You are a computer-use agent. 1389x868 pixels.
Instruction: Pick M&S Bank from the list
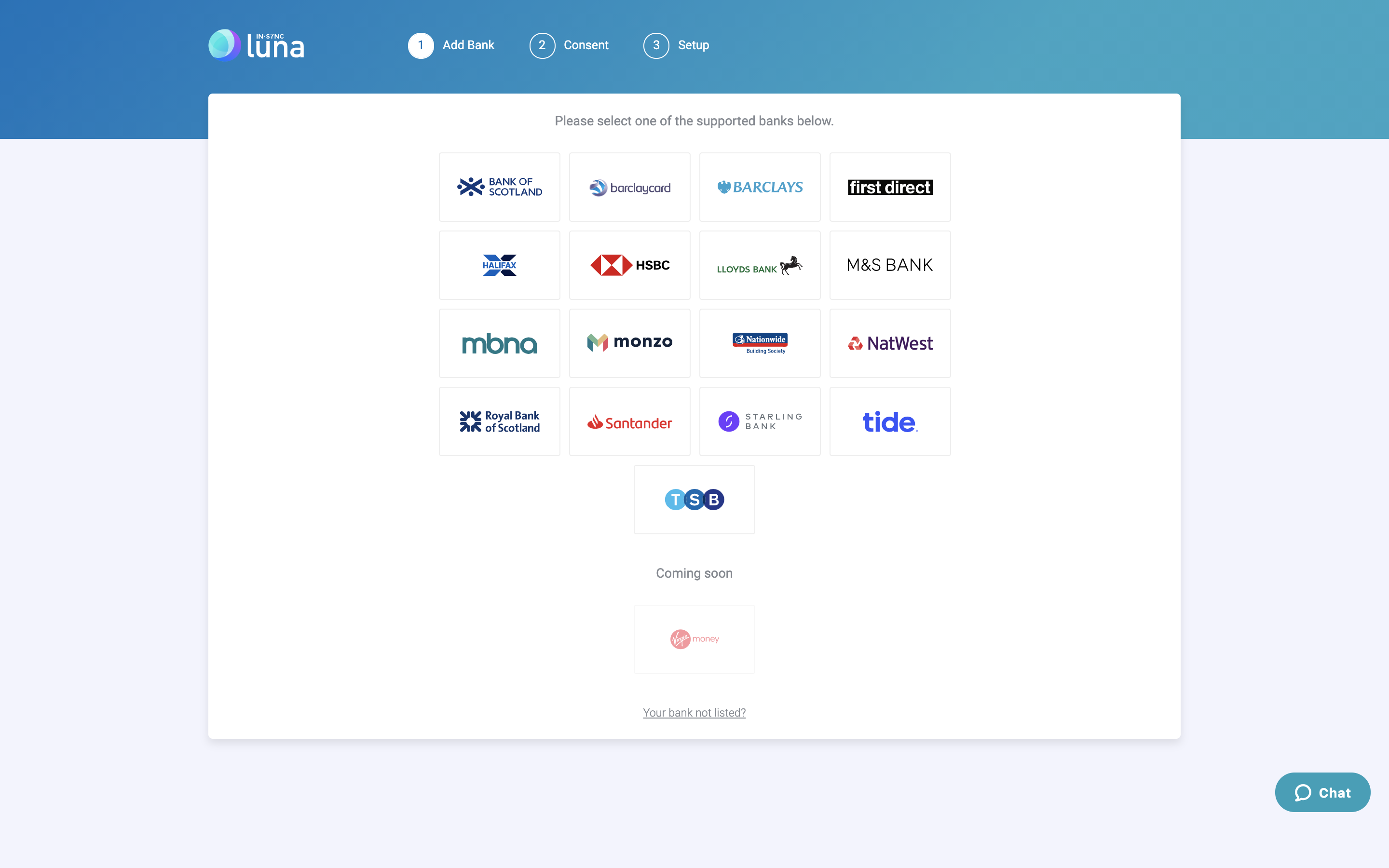point(890,265)
